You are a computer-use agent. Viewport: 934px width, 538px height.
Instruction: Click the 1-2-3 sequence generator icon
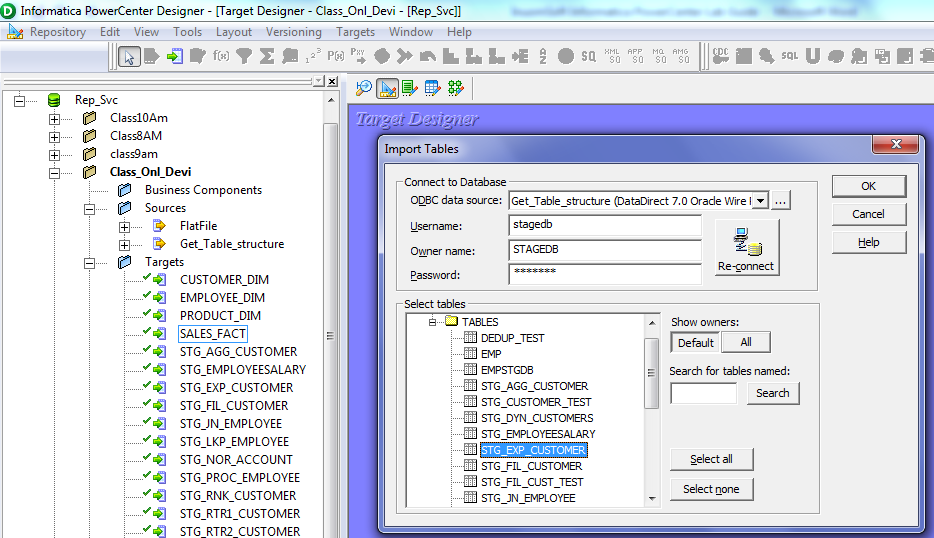pyautogui.click(x=313, y=57)
